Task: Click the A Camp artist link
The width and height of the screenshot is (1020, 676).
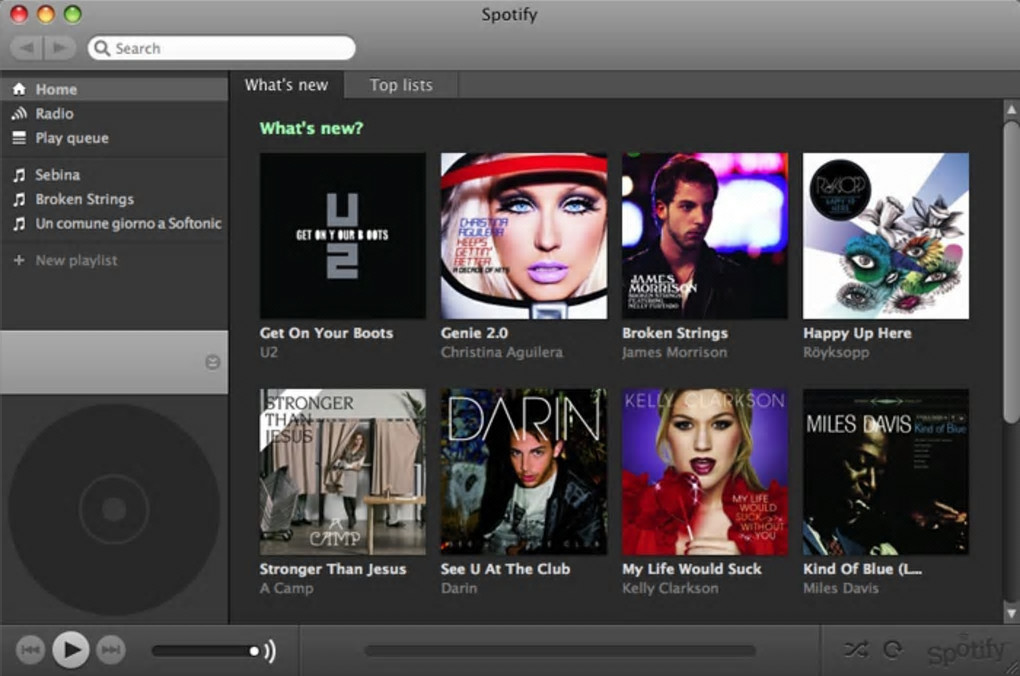Action: (x=286, y=589)
